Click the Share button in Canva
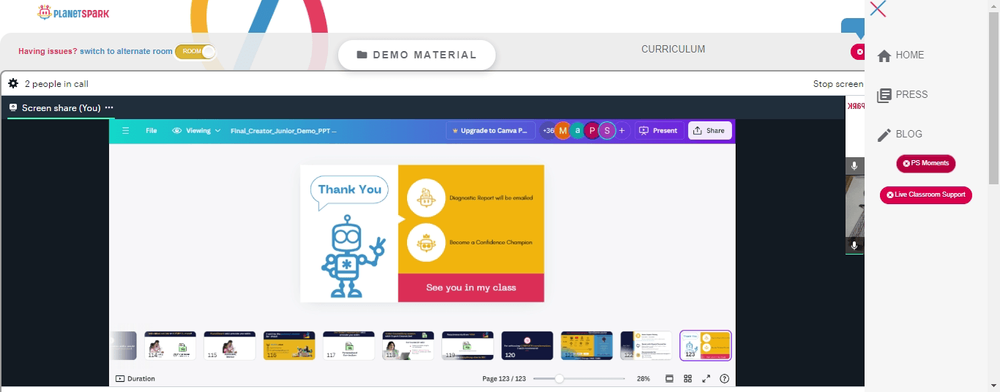This screenshot has height=392, width=1000. pos(709,131)
